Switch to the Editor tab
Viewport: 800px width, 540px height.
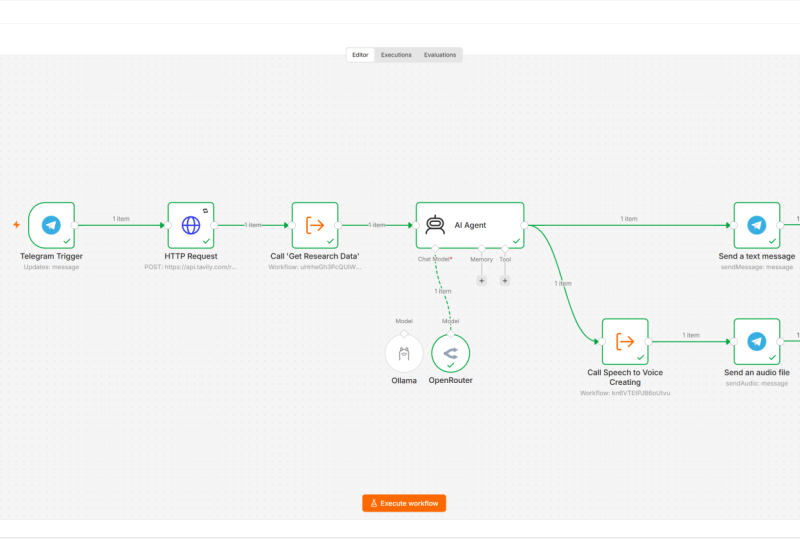(360, 55)
